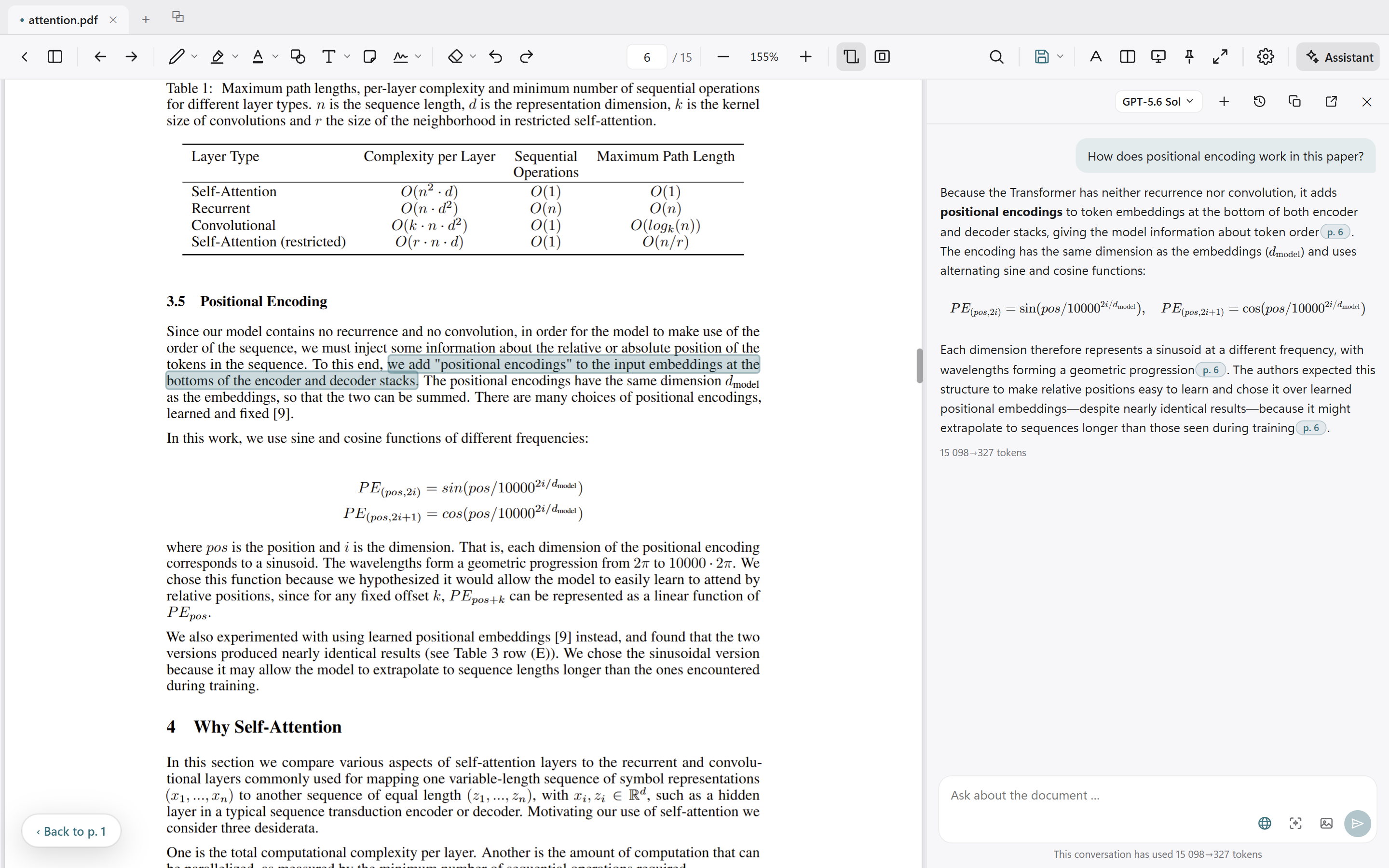
Task: Click the document vertical scrollbar handle
Action: pos(920,366)
